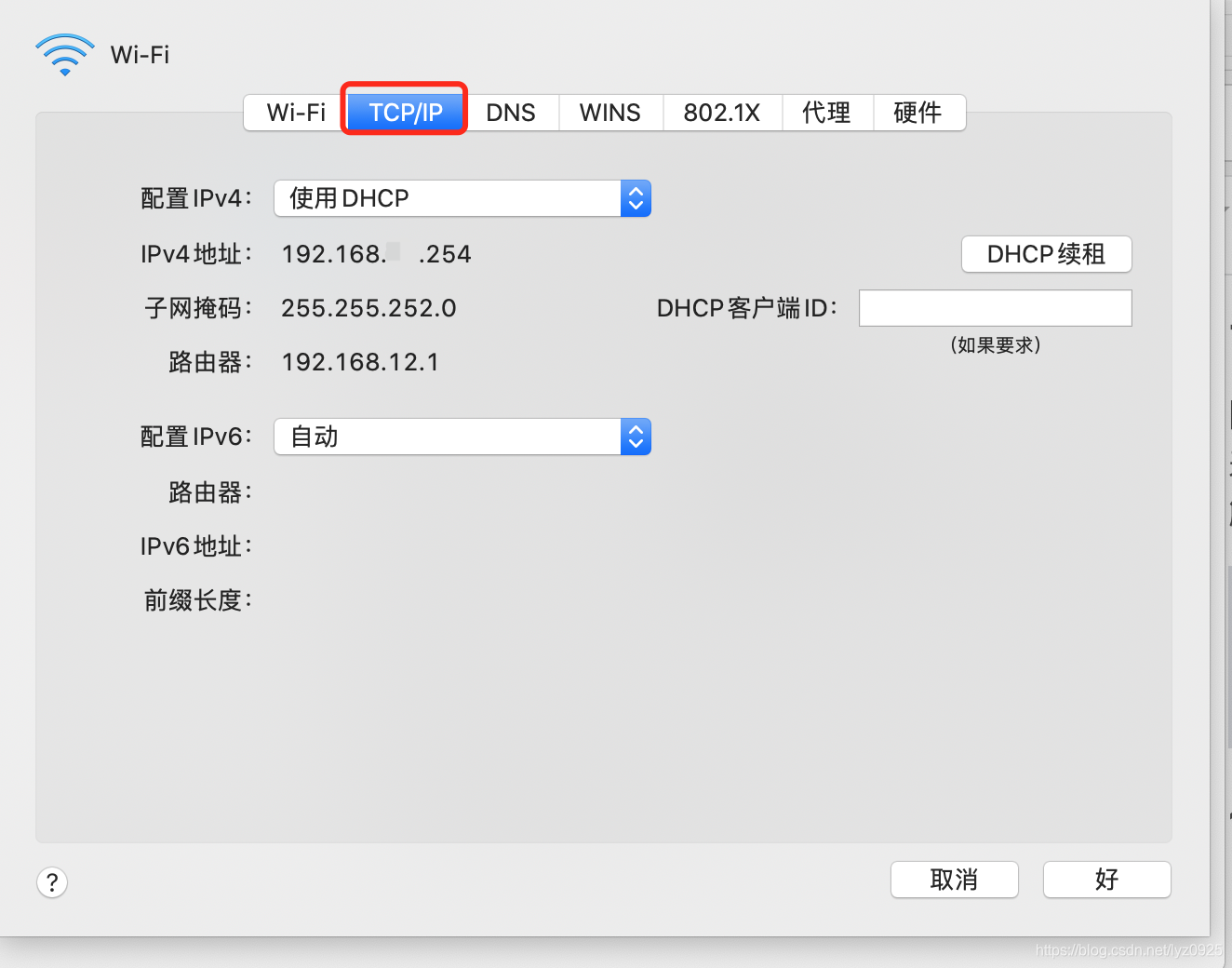Click the DHCP 续租 renew lease button
The height and width of the screenshot is (968, 1232).
pos(1046,254)
